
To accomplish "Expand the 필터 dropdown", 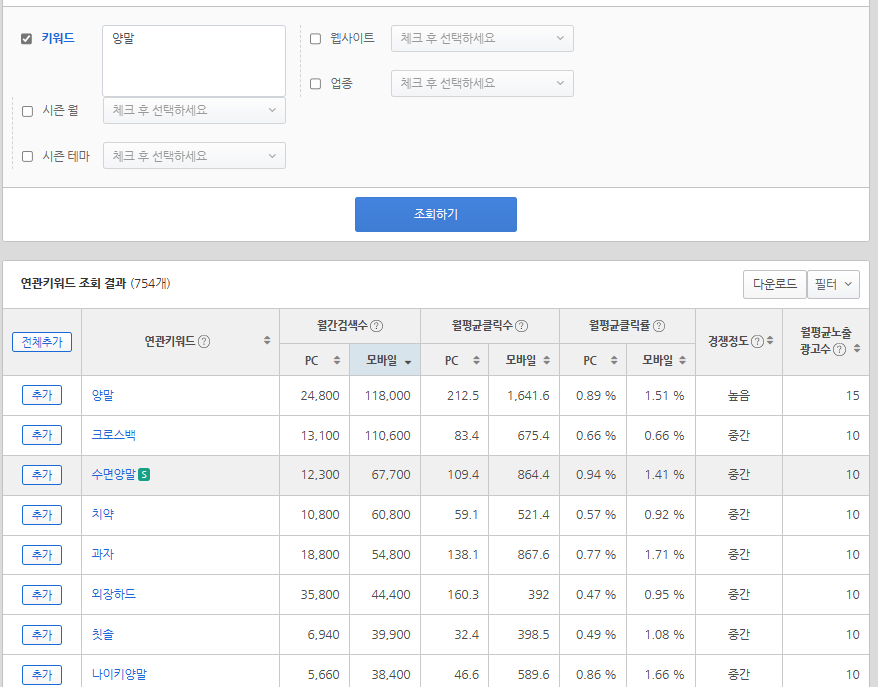I will click(x=833, y=284).
